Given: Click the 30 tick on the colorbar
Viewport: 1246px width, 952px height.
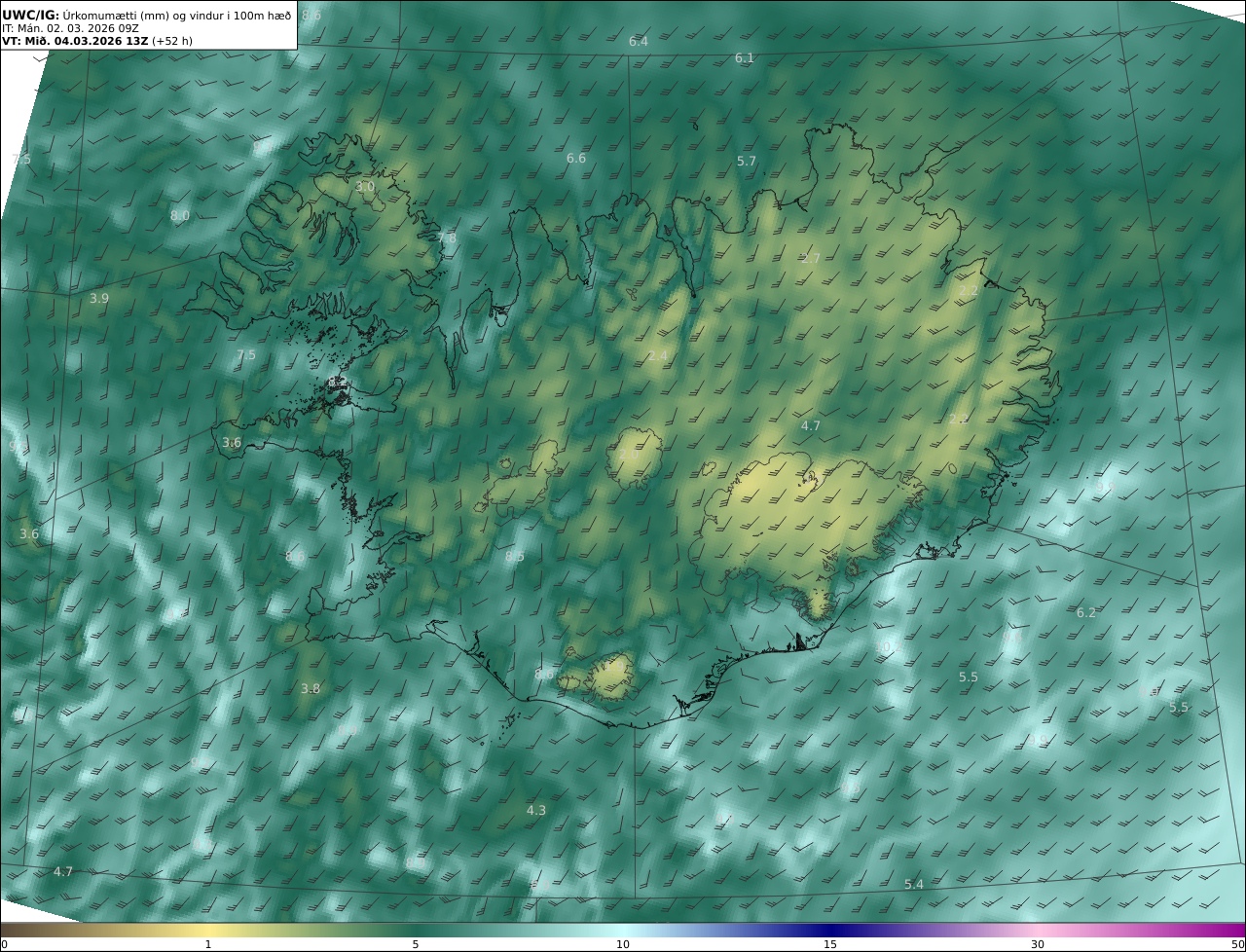Looking at the screenshot, I should [x=1038, y=944].
